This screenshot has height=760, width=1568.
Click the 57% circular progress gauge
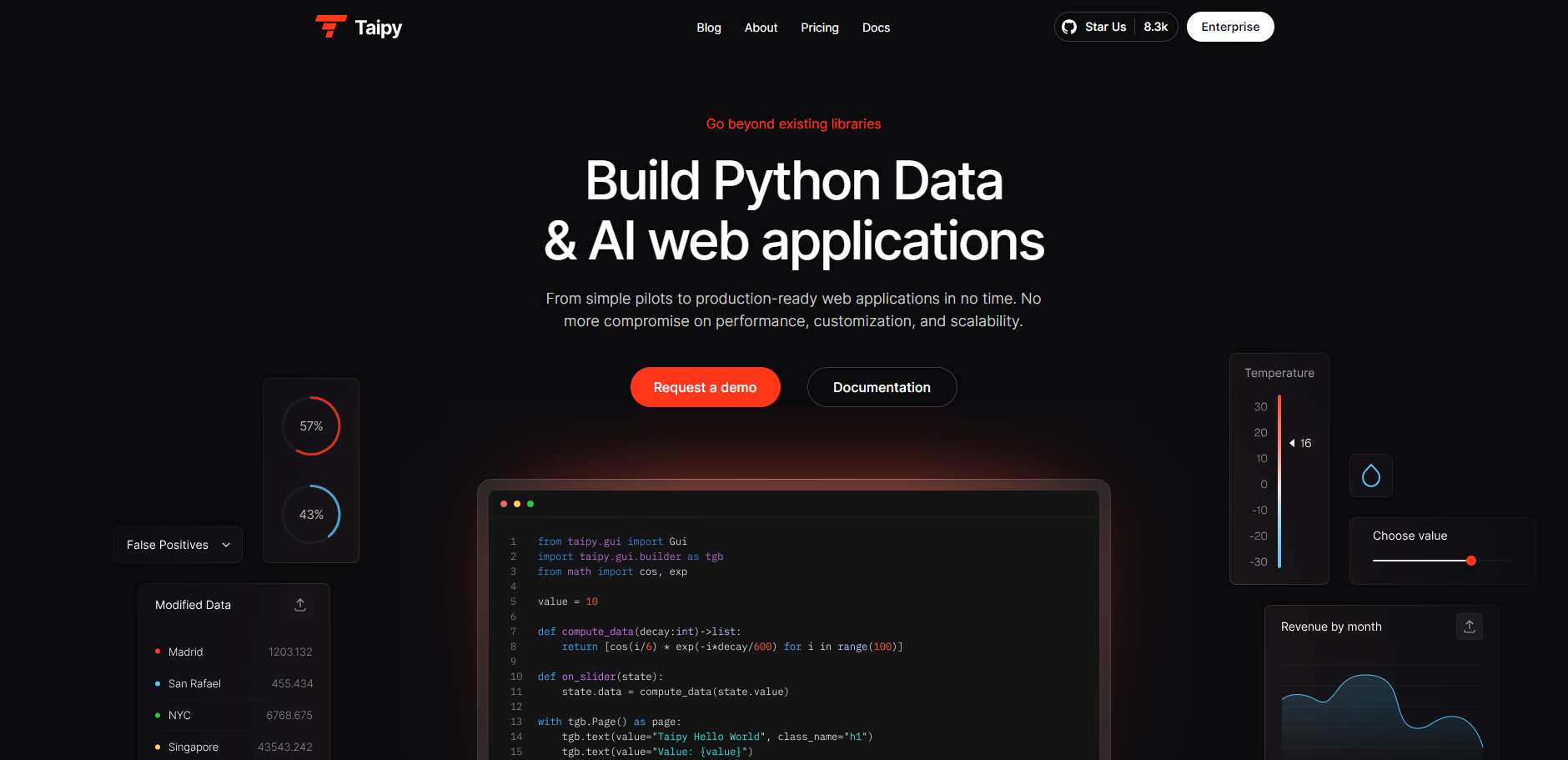[x=311, y=425]
